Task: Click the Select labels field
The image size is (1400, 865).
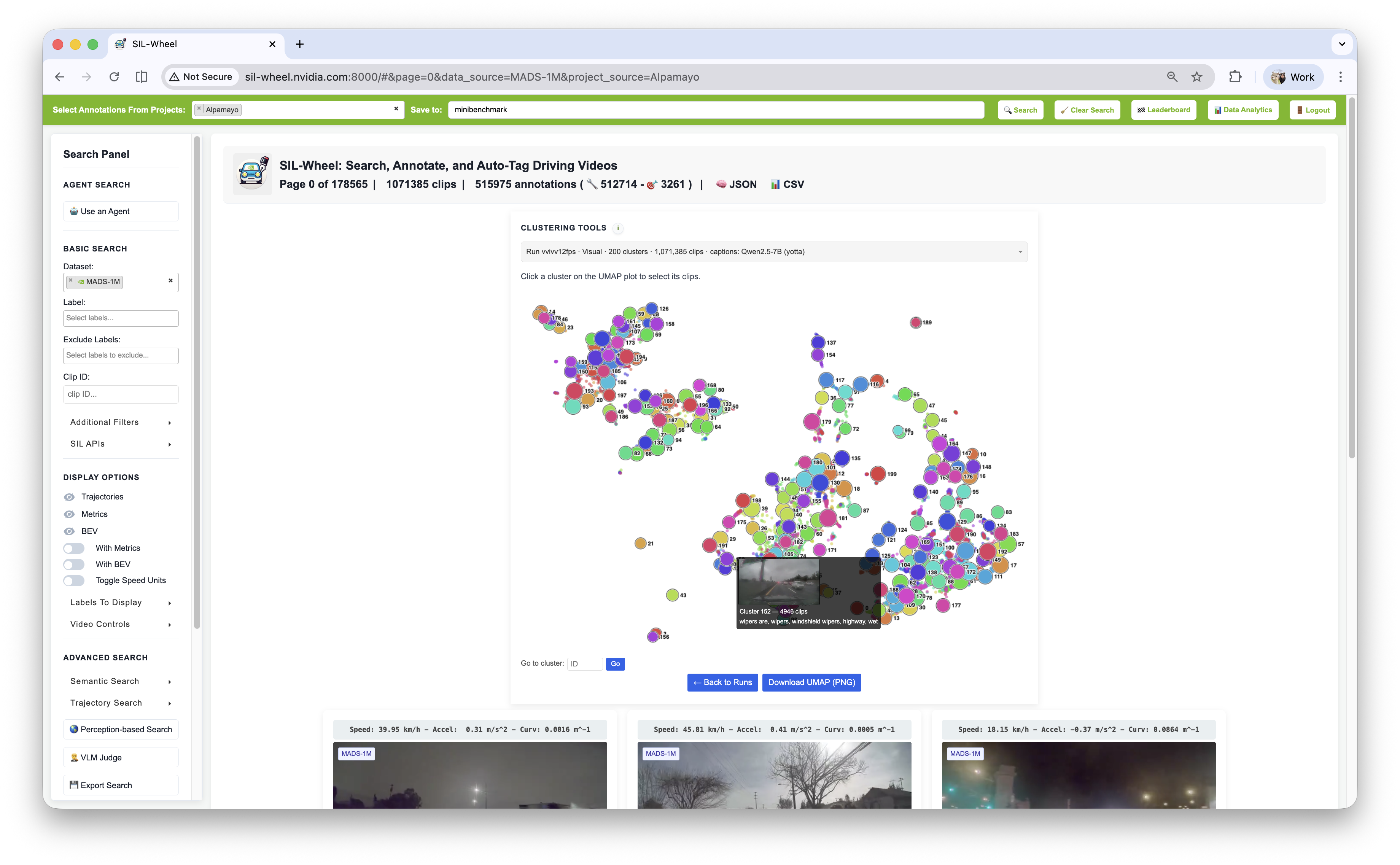Action: [121, 318]
